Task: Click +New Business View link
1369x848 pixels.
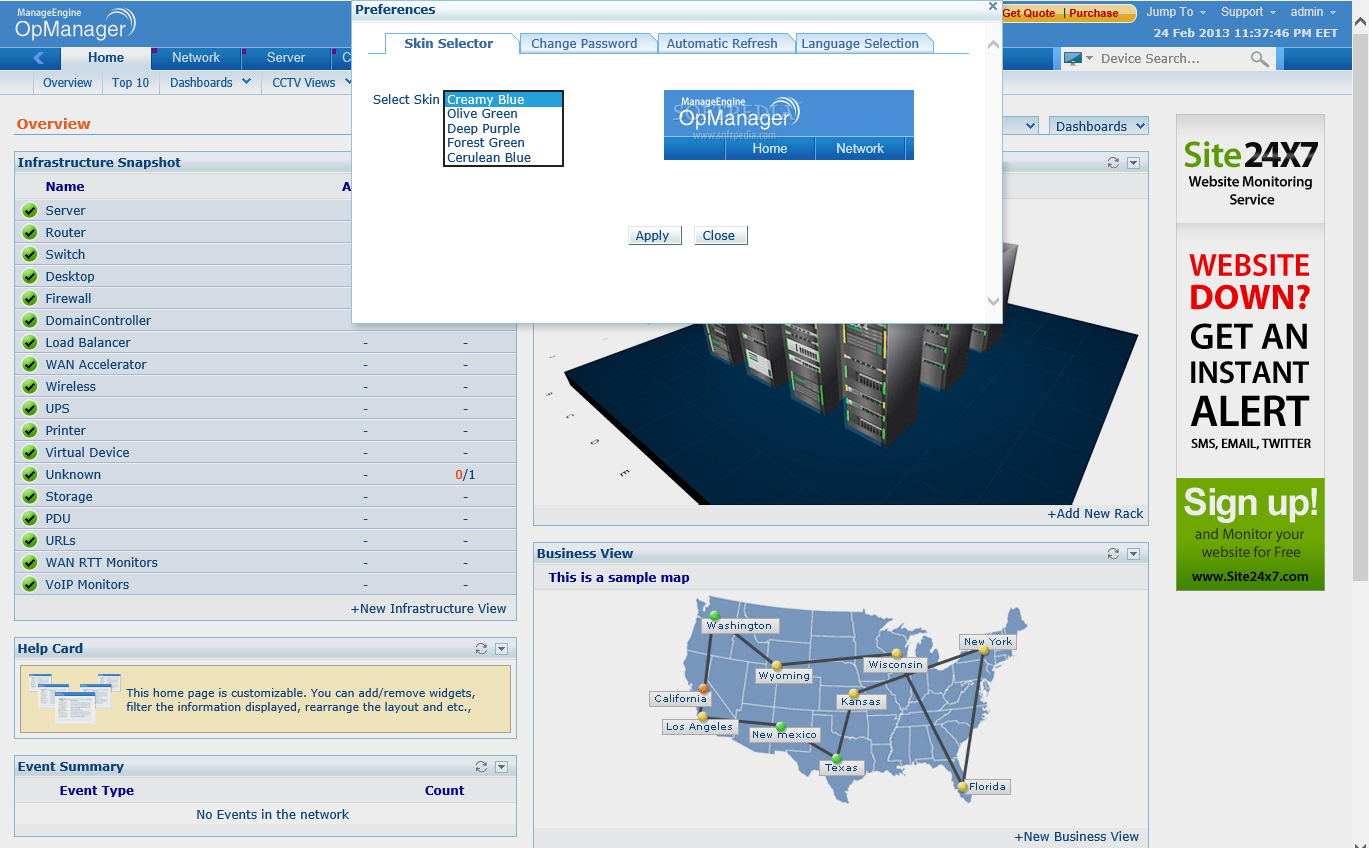Action: click(x=1076, y=837)
